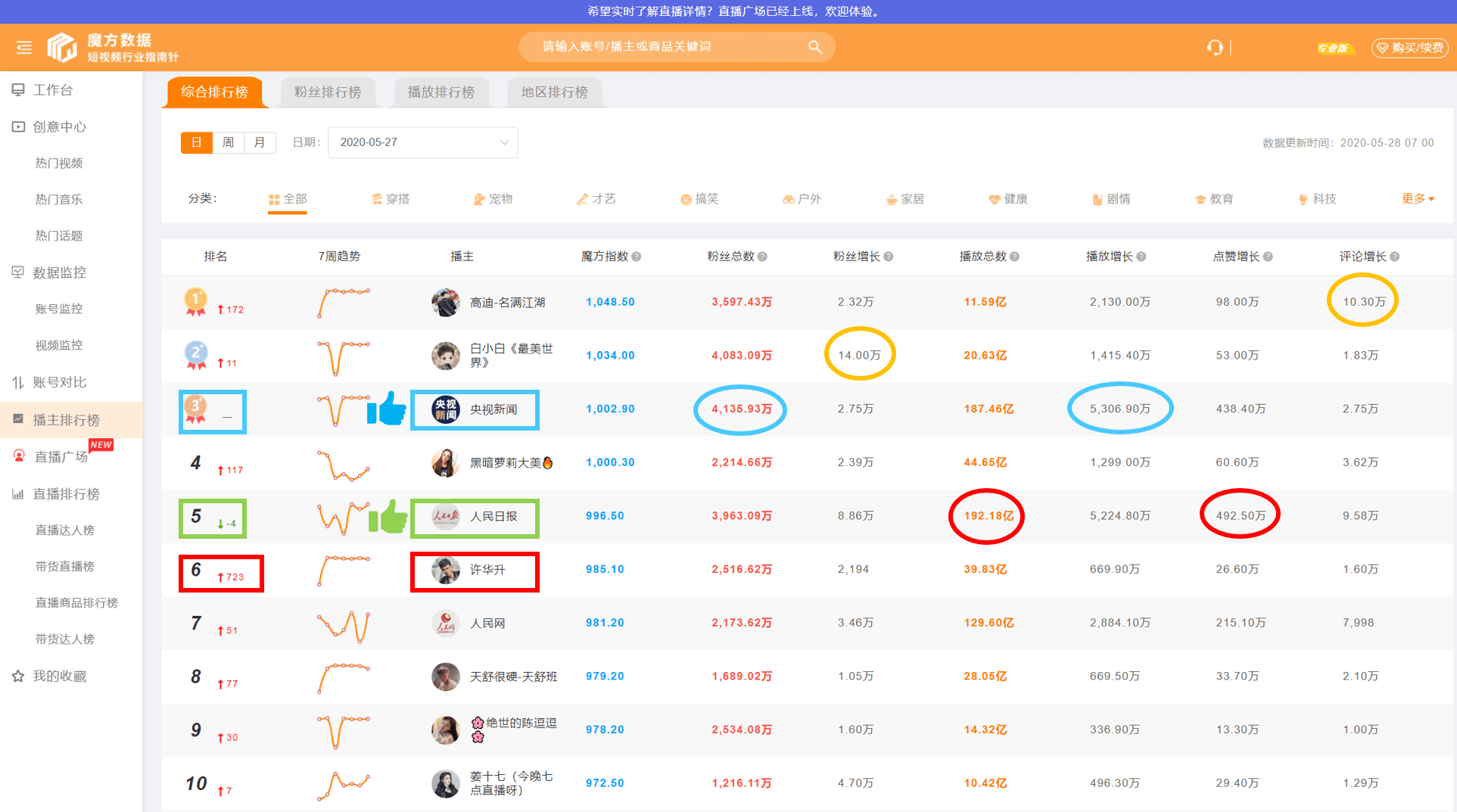Click the 央视新闻 avatar icon

(x=446, y=409)
